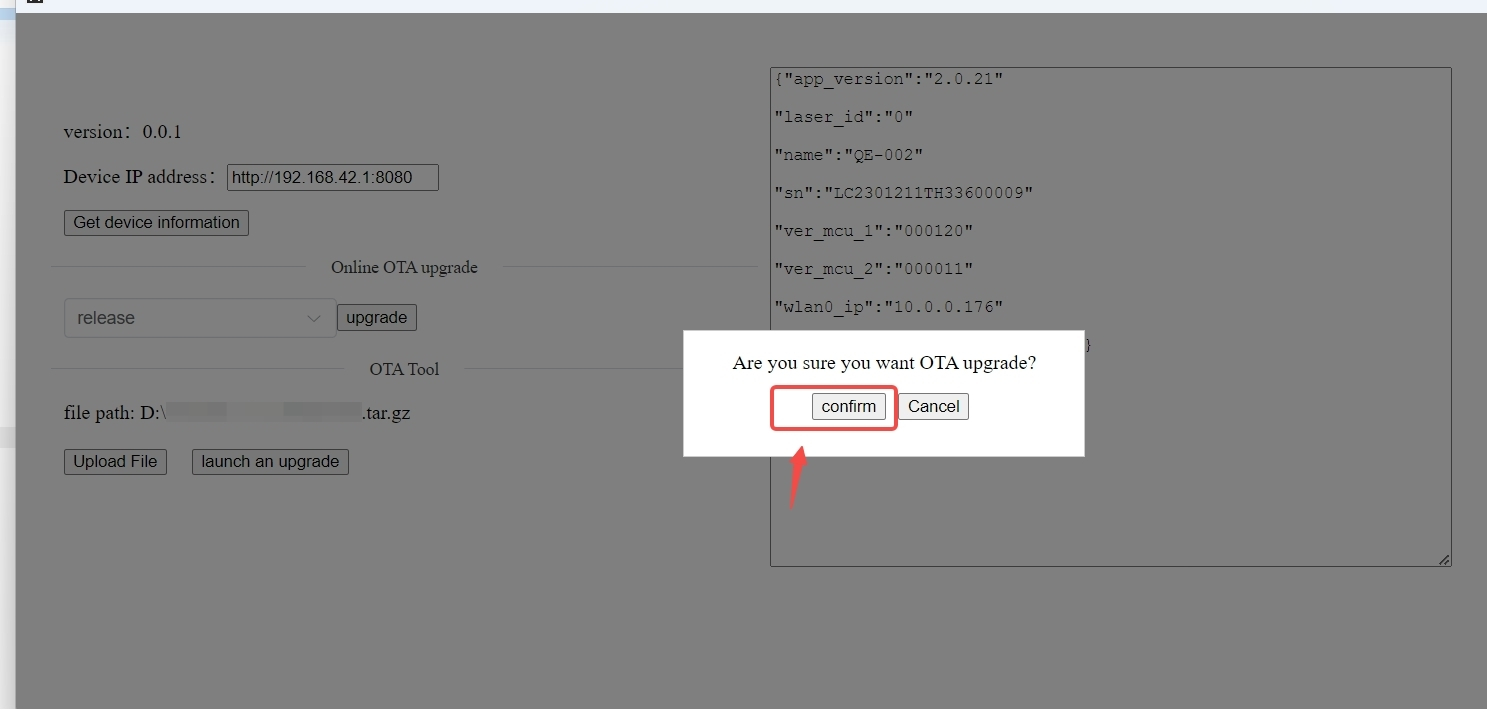Expand the release dropdown chevron arrow

pyautogui.click(x=314, y=319)
